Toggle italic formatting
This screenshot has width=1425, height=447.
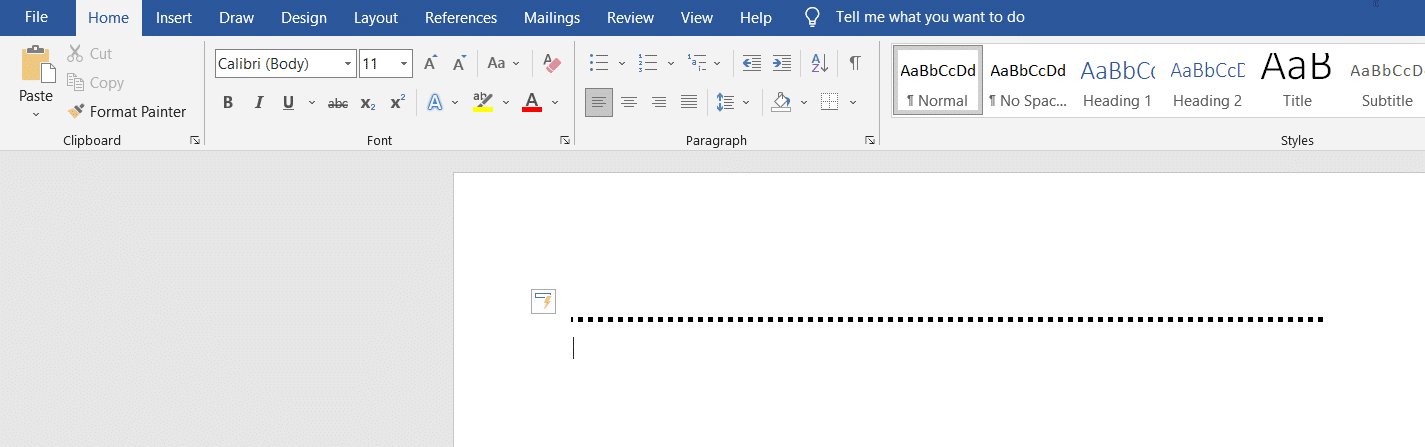coord(258,102)
